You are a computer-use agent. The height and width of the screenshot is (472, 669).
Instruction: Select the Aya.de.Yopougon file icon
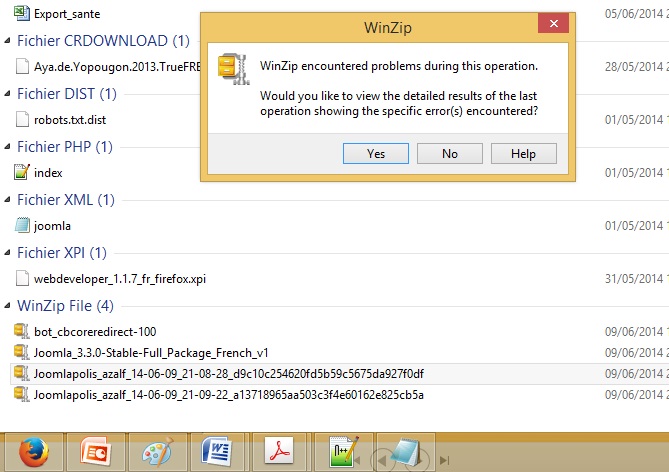coord(22,66)
